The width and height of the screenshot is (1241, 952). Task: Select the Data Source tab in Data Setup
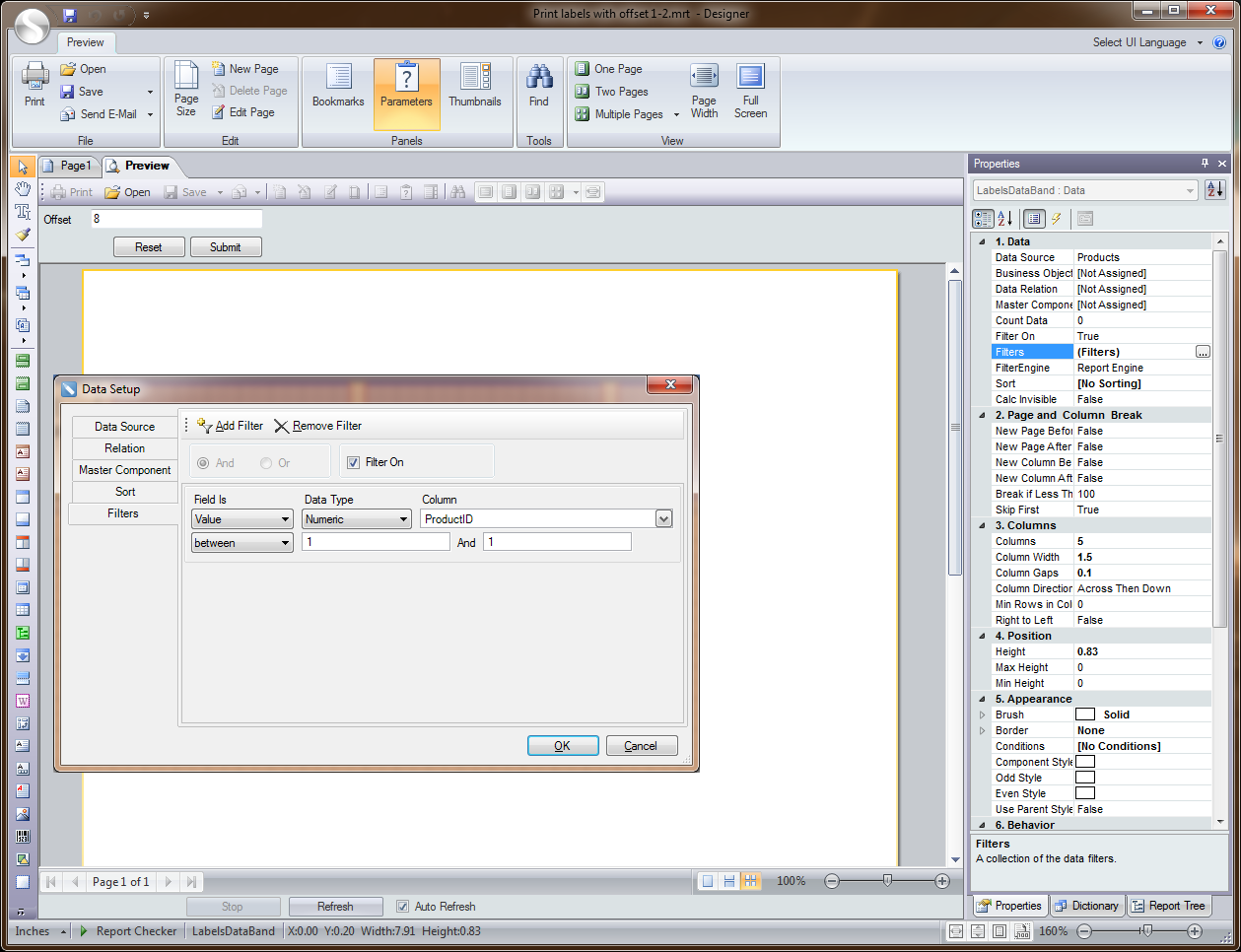[x=124, y=427]
